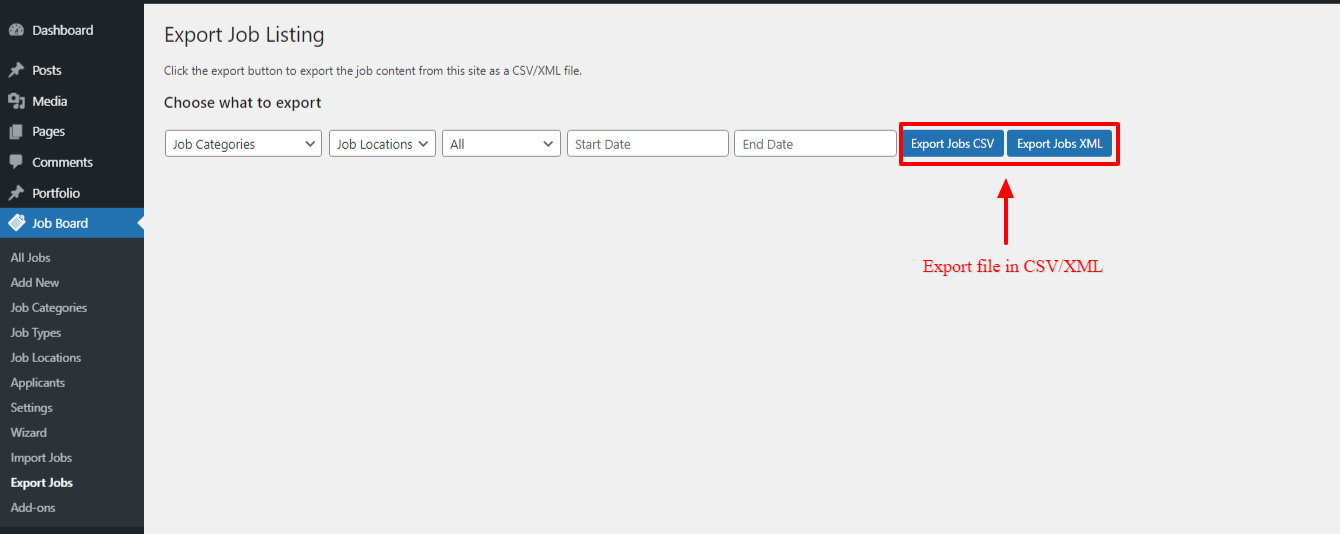Click the Export Jobs CSV button
This screenshot has height=534, width=1340.
953,144
